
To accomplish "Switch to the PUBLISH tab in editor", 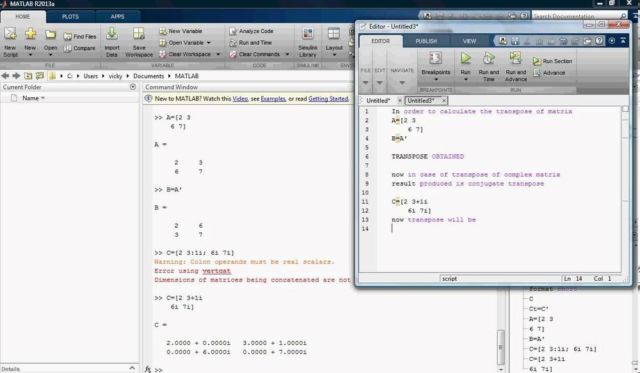I will pos(426,41).
